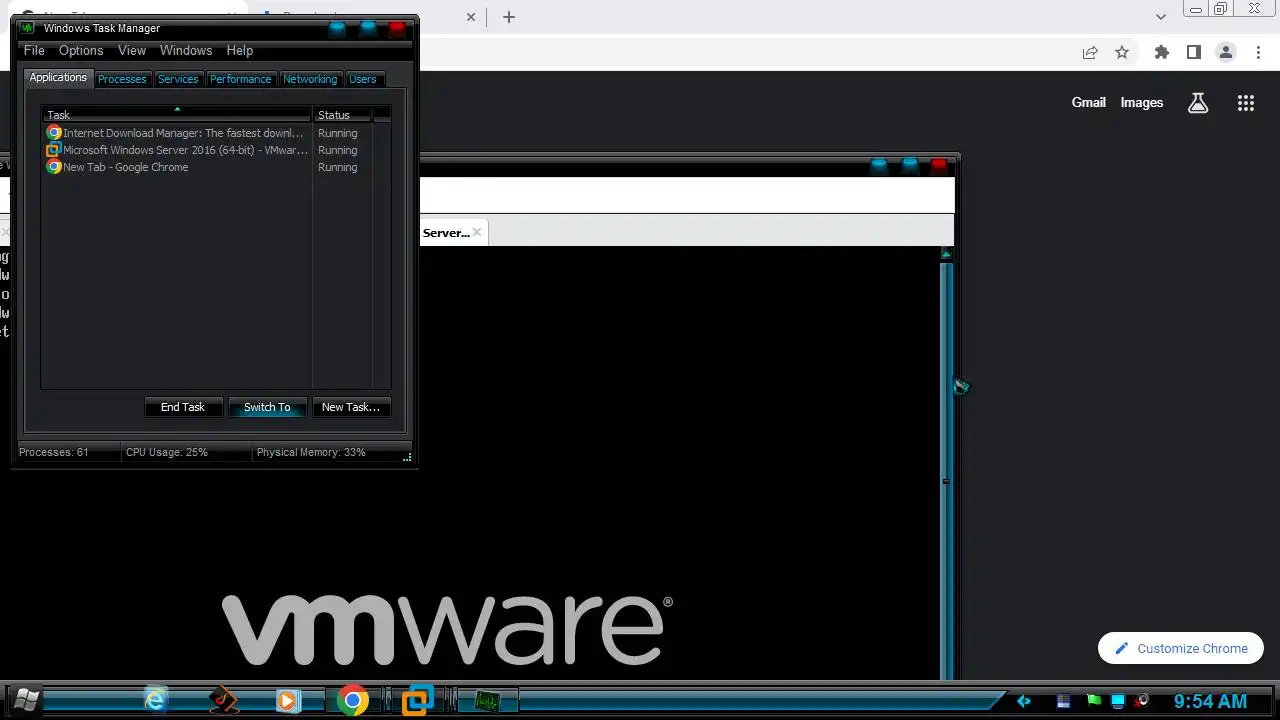Minimize the Task Manager window
Screen dimensions: 1280x720
point(338,28)
